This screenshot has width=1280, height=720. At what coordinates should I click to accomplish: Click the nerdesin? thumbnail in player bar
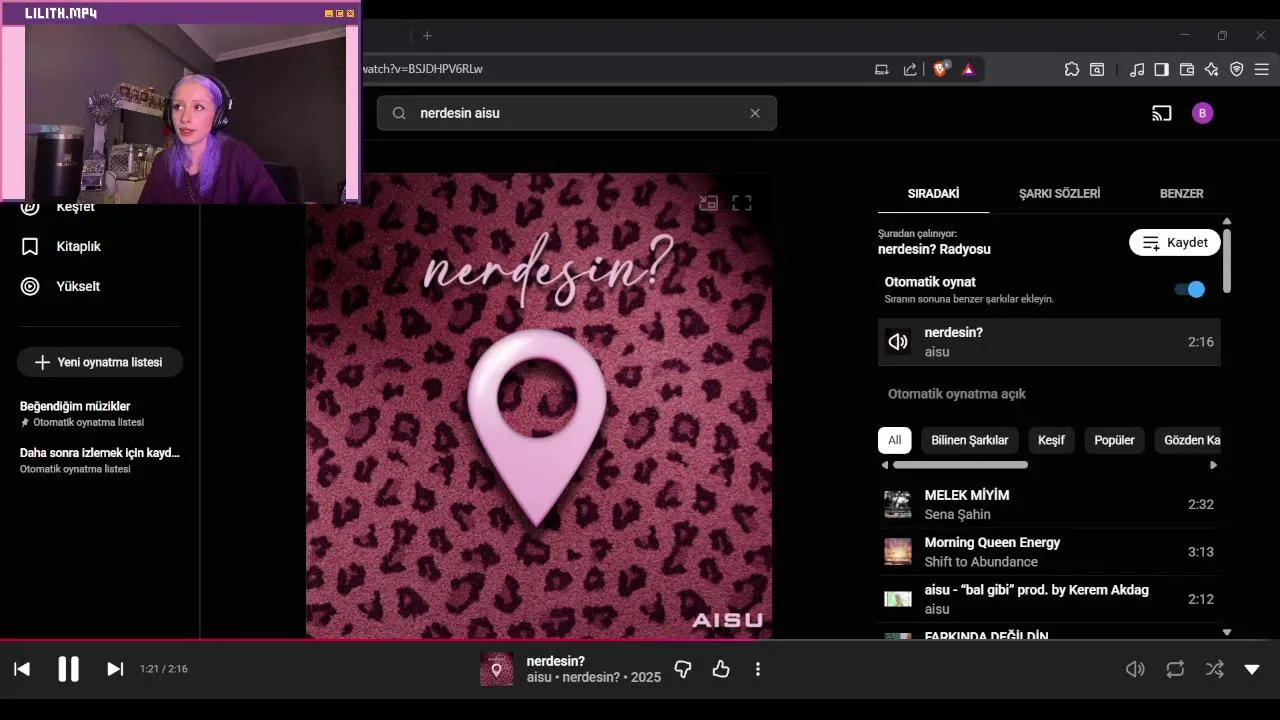click(x=496, y=669)
